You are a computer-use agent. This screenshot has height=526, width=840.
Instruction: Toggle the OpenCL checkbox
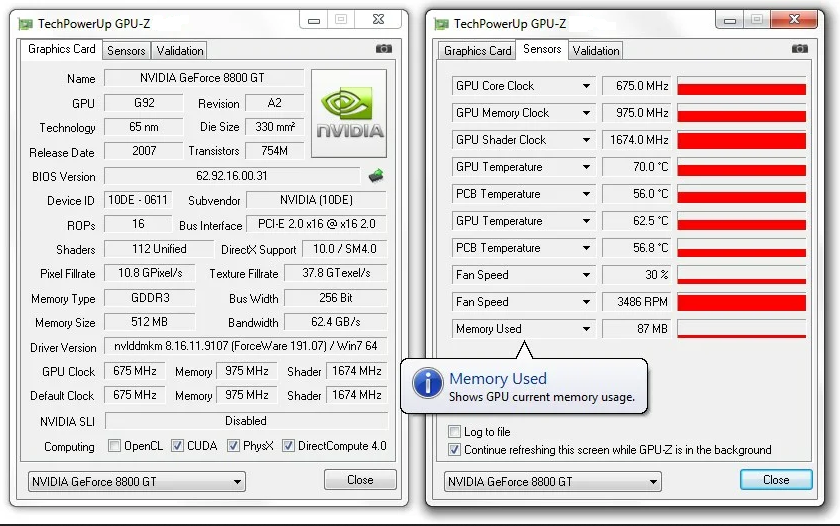(x=114, y=446)
